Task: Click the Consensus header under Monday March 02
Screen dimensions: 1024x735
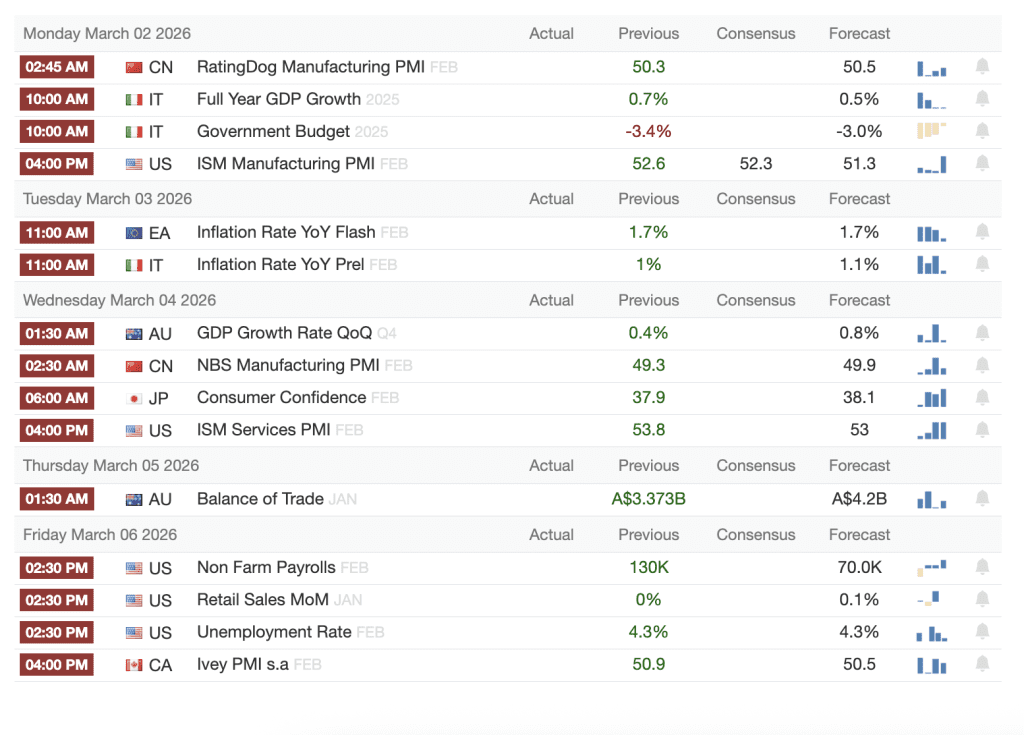Action: 755,34
